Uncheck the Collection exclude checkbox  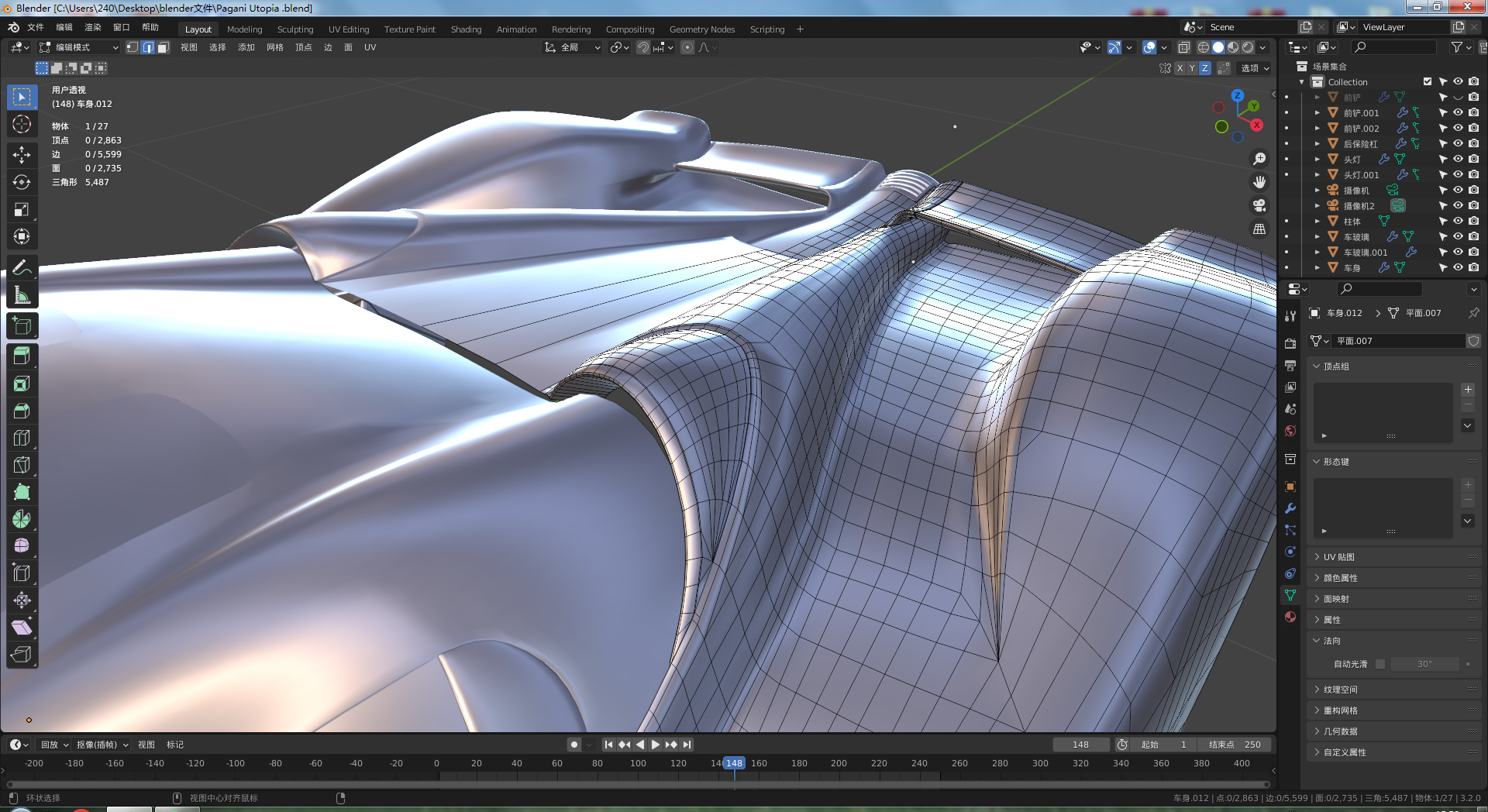pos(1428,81)
